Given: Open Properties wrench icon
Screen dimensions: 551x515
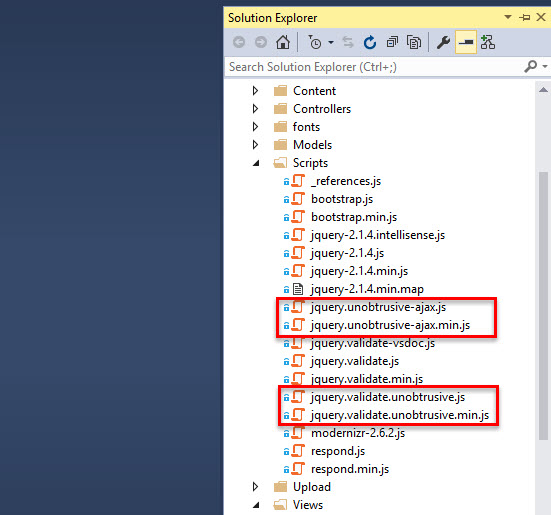Looking at the screenshot, I should 443,43.
